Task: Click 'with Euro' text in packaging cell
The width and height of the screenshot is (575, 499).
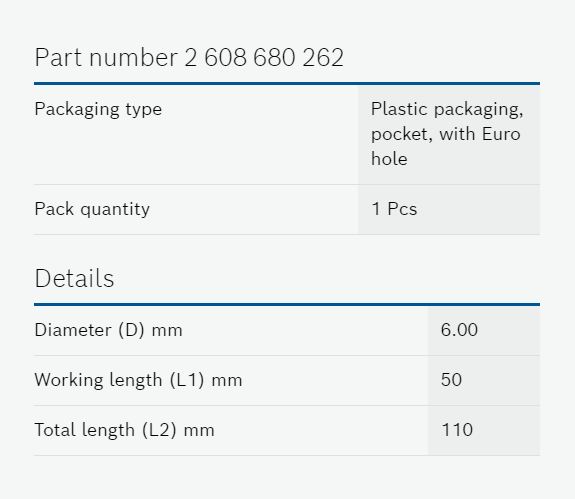Action: coord(480,134)
